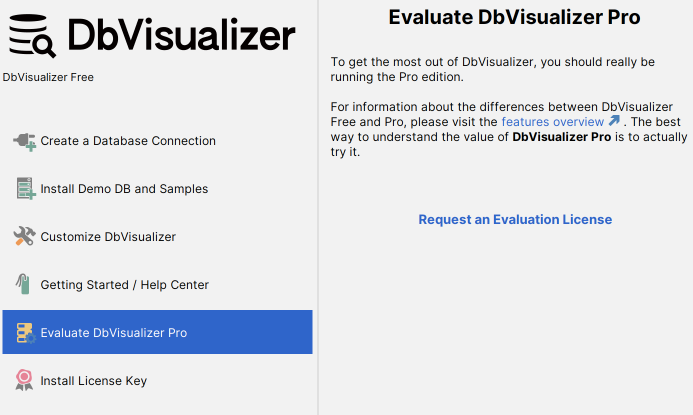Viewport: 693px width, 415px height.
Task: Select the highlighted Evaluate DbVisualizer Pro label
Action: [x=114, y=333]
